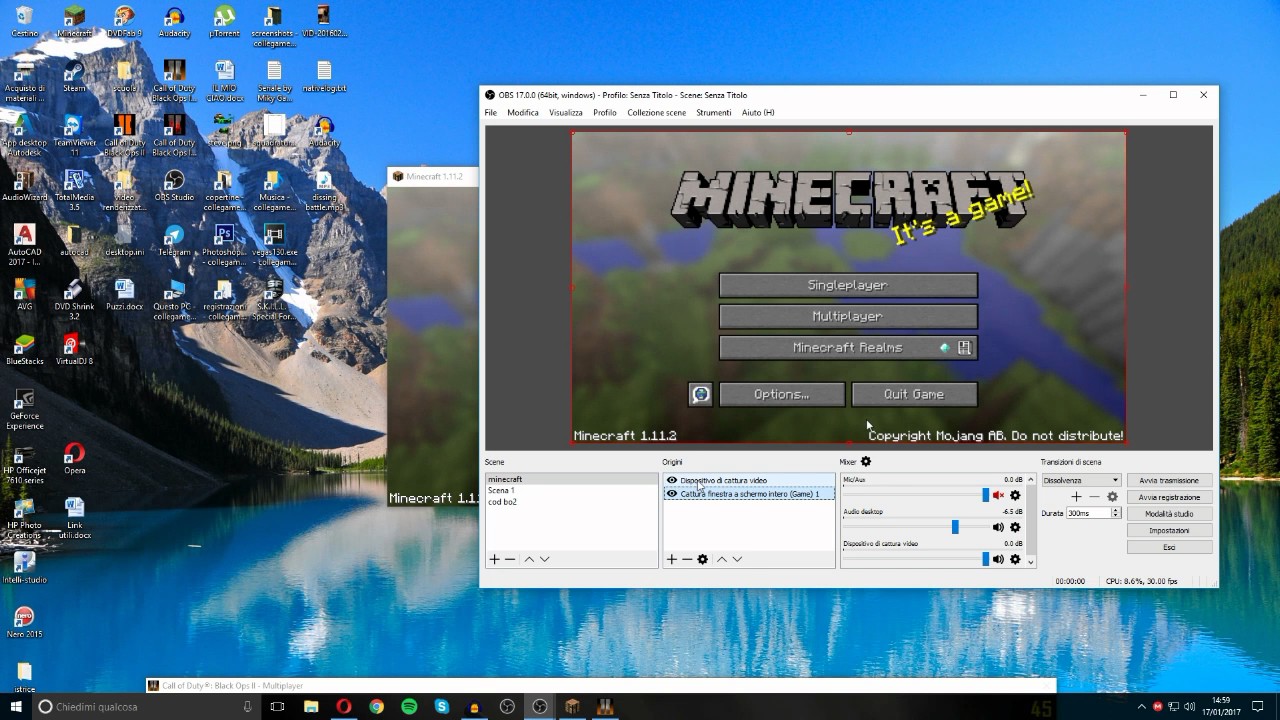This screenshot has height=720, width=1280.
Task: Open the Modifica menu
Action: tap(523, 113)
